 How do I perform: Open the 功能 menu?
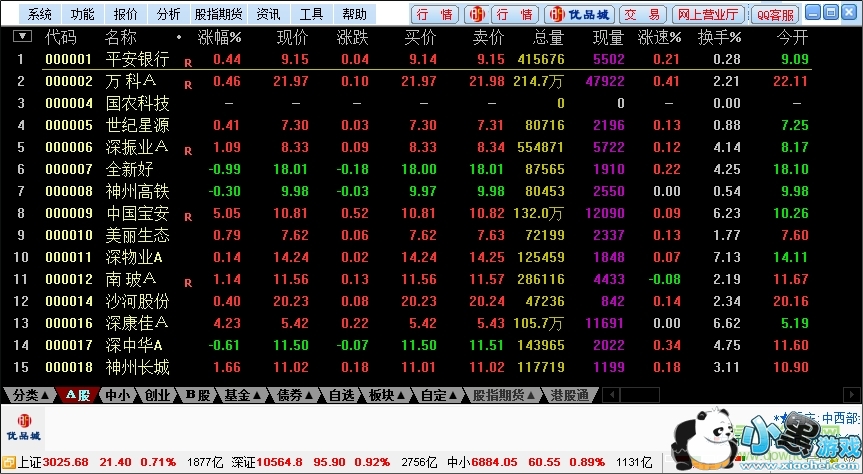point(82,14)
